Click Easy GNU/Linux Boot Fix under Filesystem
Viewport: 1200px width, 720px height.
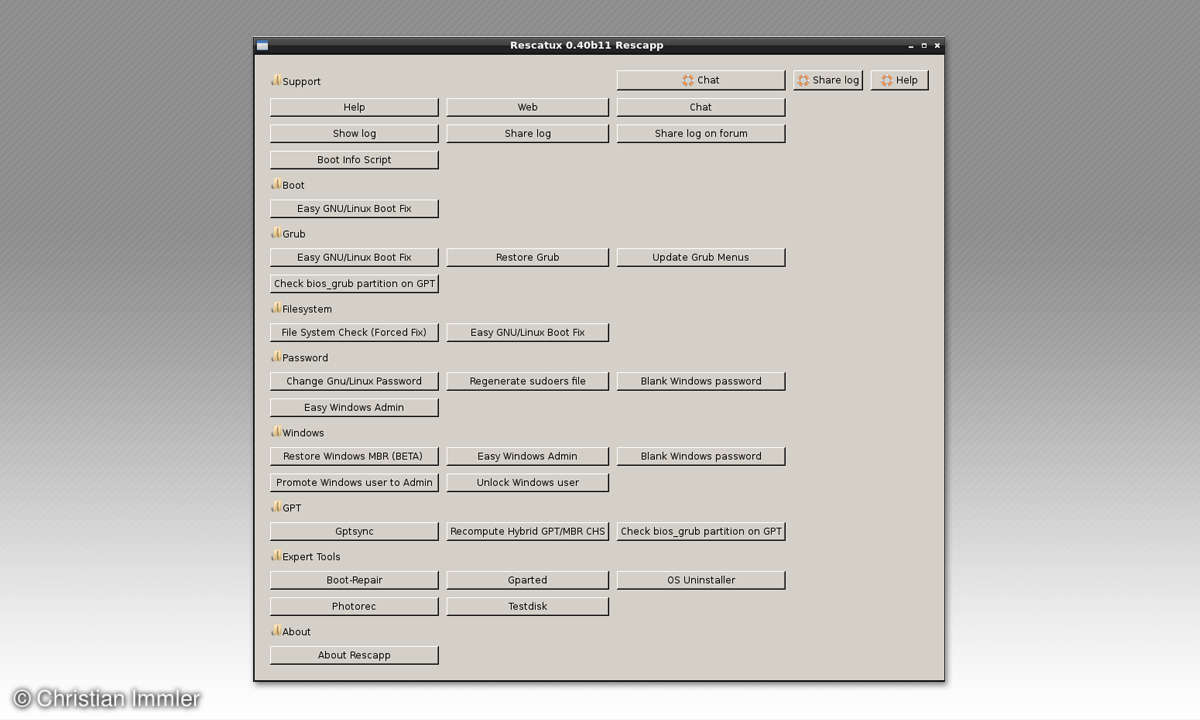tap(527, 332)
